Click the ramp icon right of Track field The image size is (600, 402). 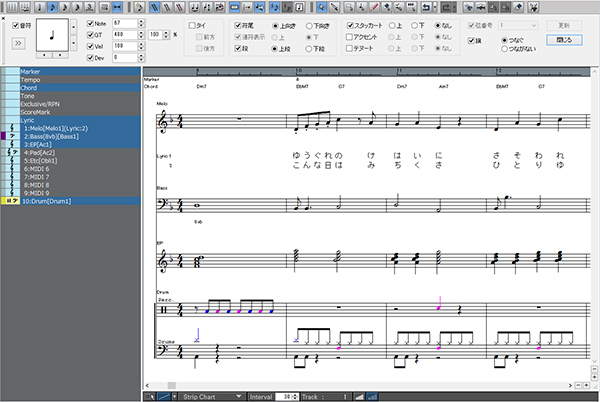(359, 397)
